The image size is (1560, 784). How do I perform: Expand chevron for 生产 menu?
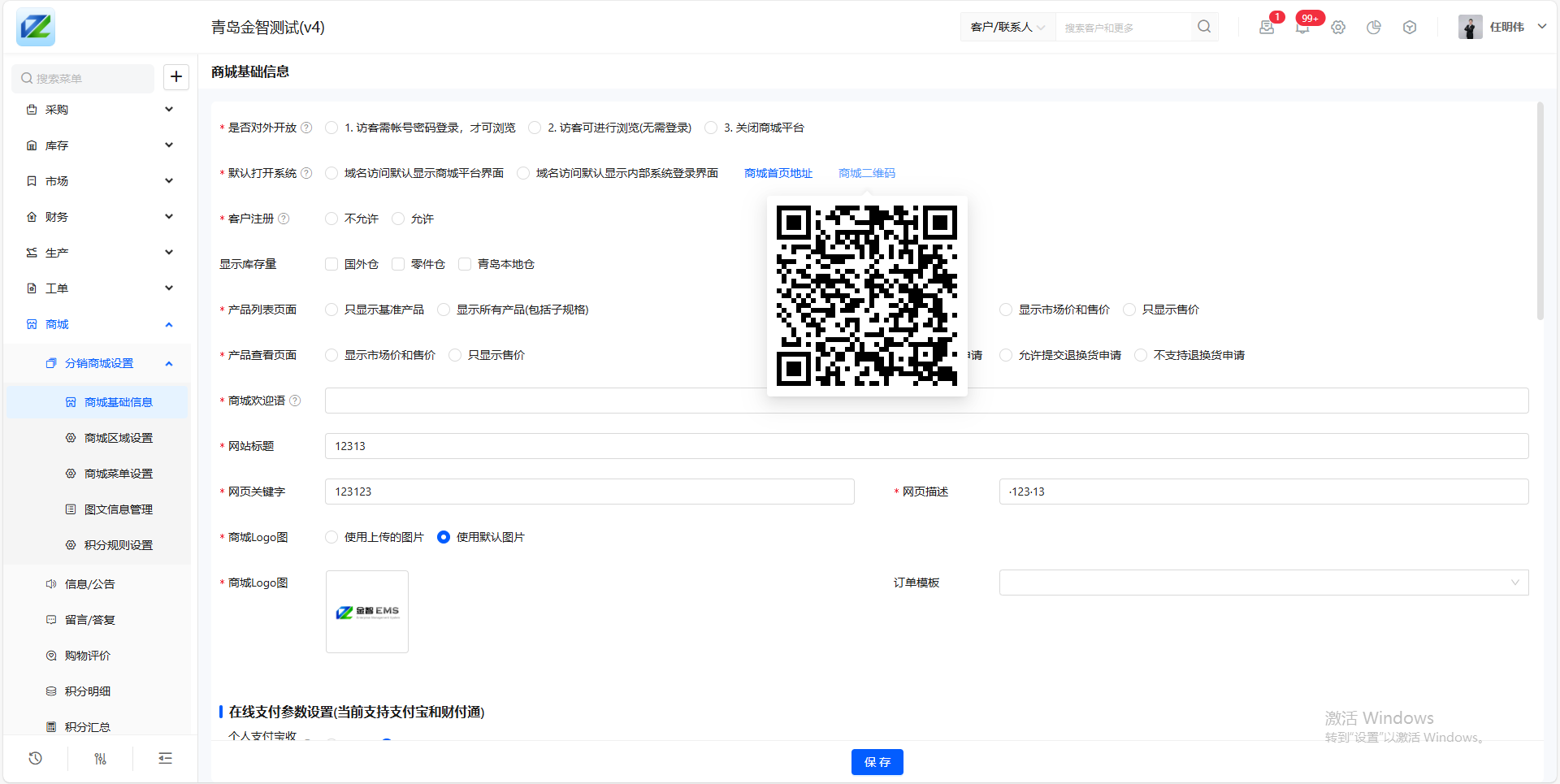click(x=169, y=253)
